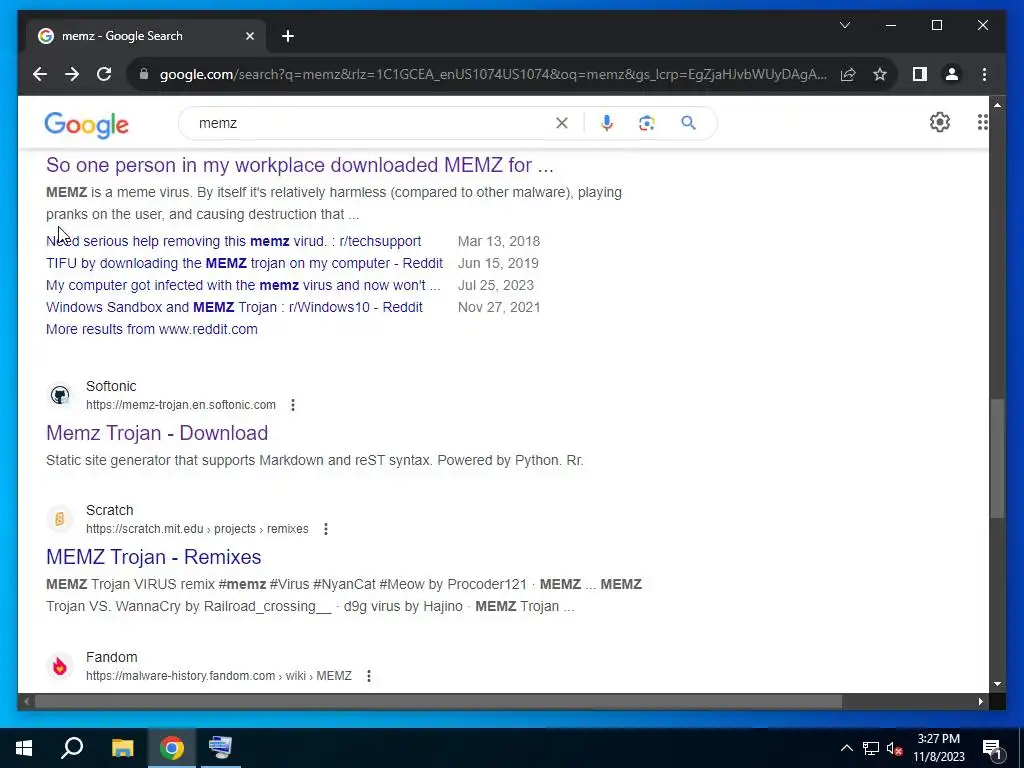Click the scratch.mit.edu breadcrumb URL
The width and height of the screenshot is (1024, 768).
pos(197,529)
